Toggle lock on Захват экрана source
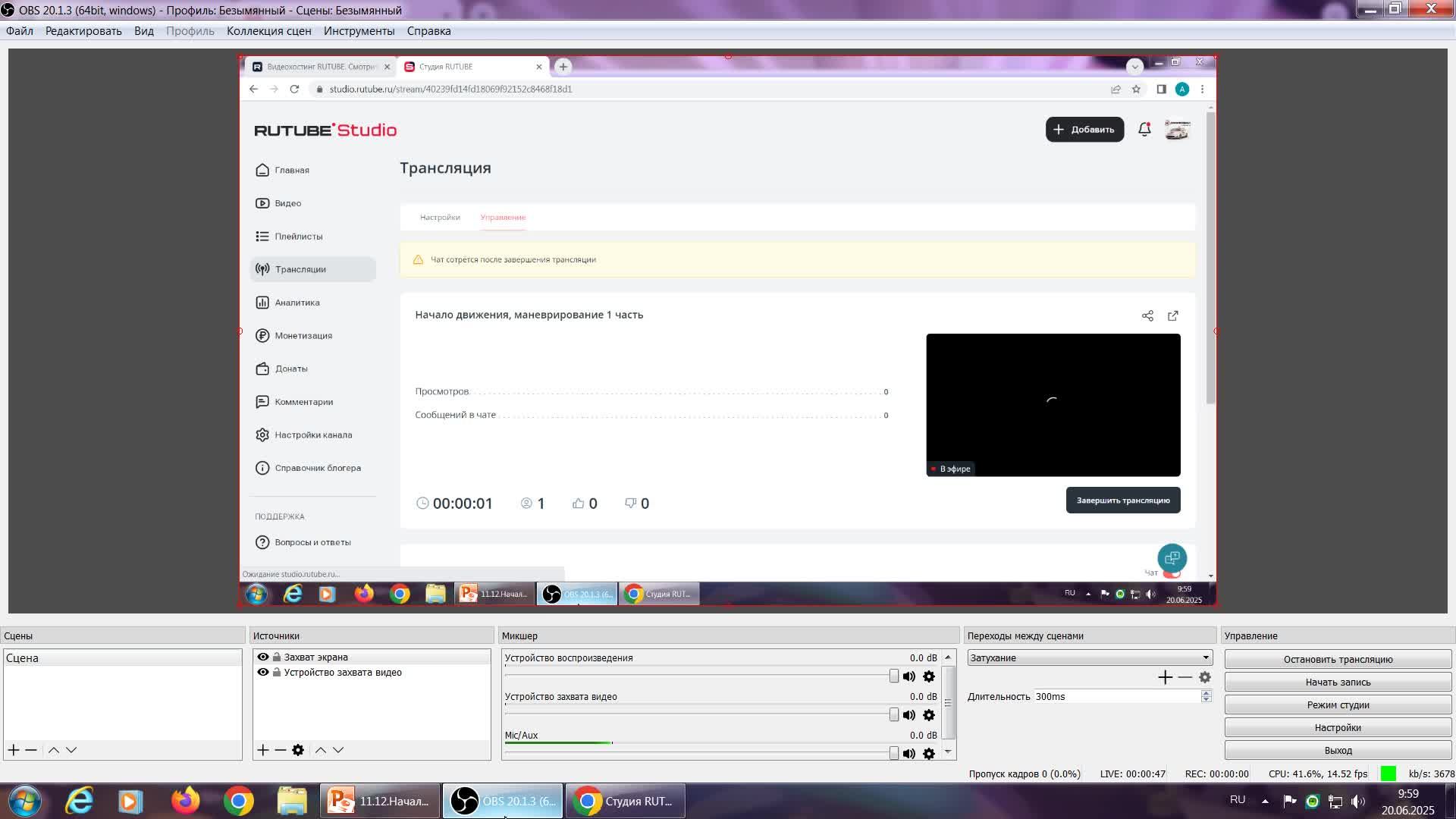The height and width of the screenshot is (819, 1456). click(277, 657)
